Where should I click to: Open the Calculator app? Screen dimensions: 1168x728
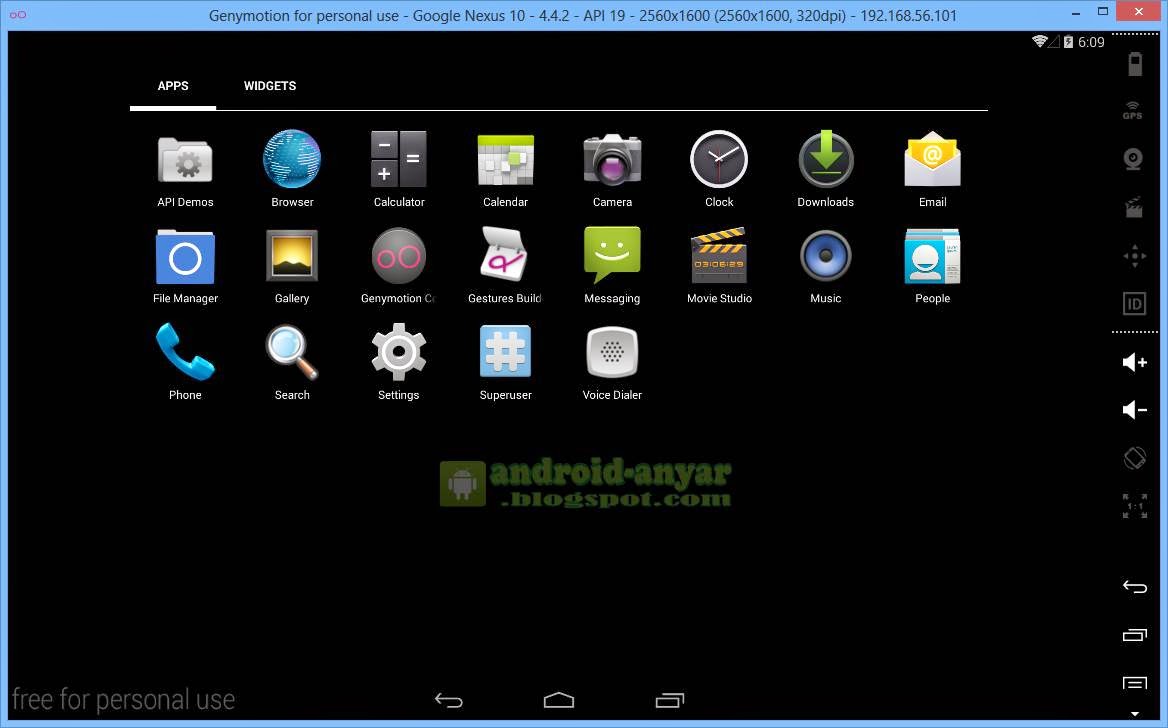(399, 168)
